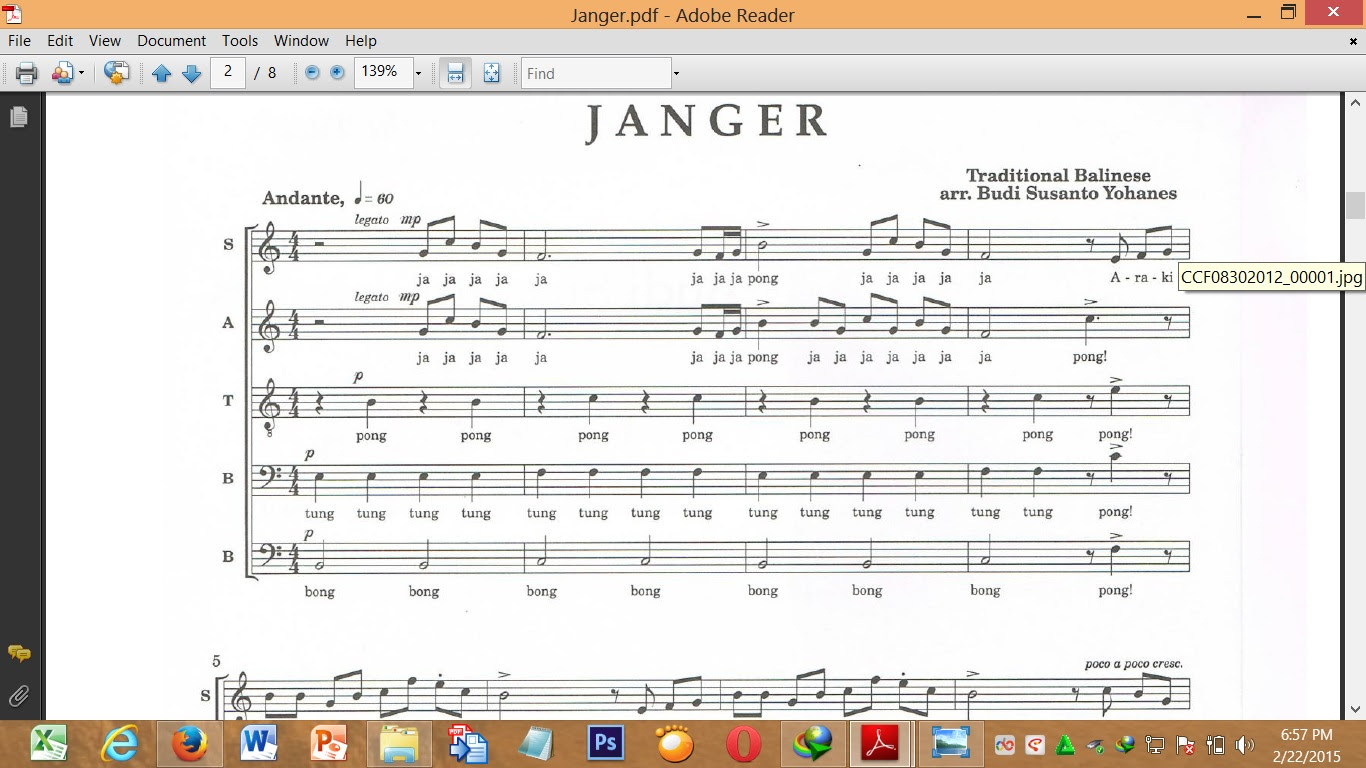Viewport: 1366px width, 768px height.
Task: Open the Comments panel icon
Action: [19, 653]
